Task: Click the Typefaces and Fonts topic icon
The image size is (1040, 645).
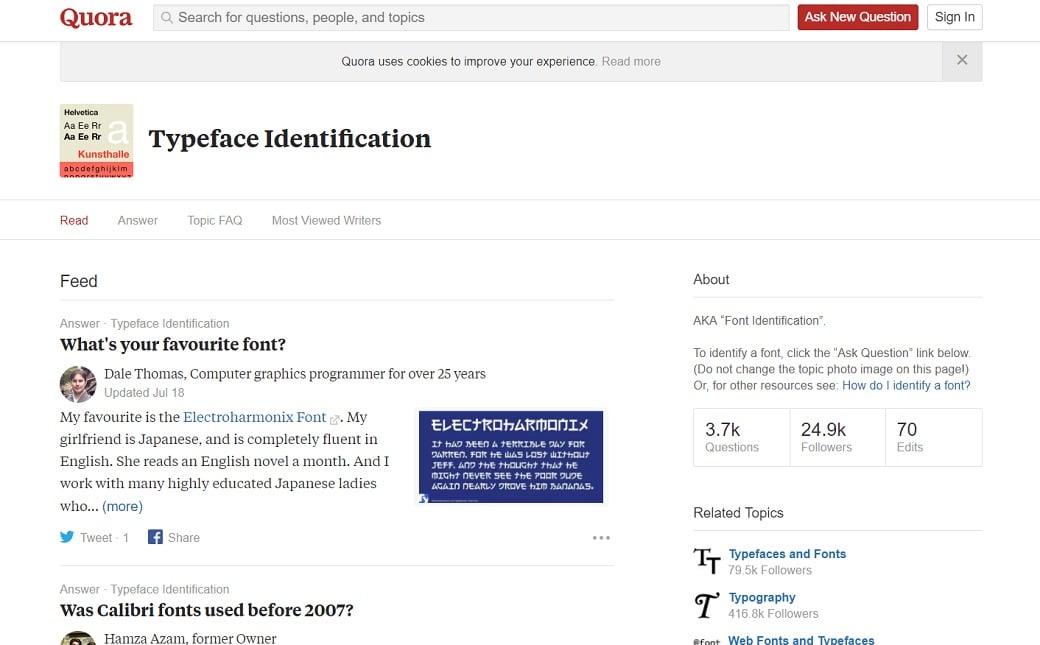Action: click(x=707, y=561)
